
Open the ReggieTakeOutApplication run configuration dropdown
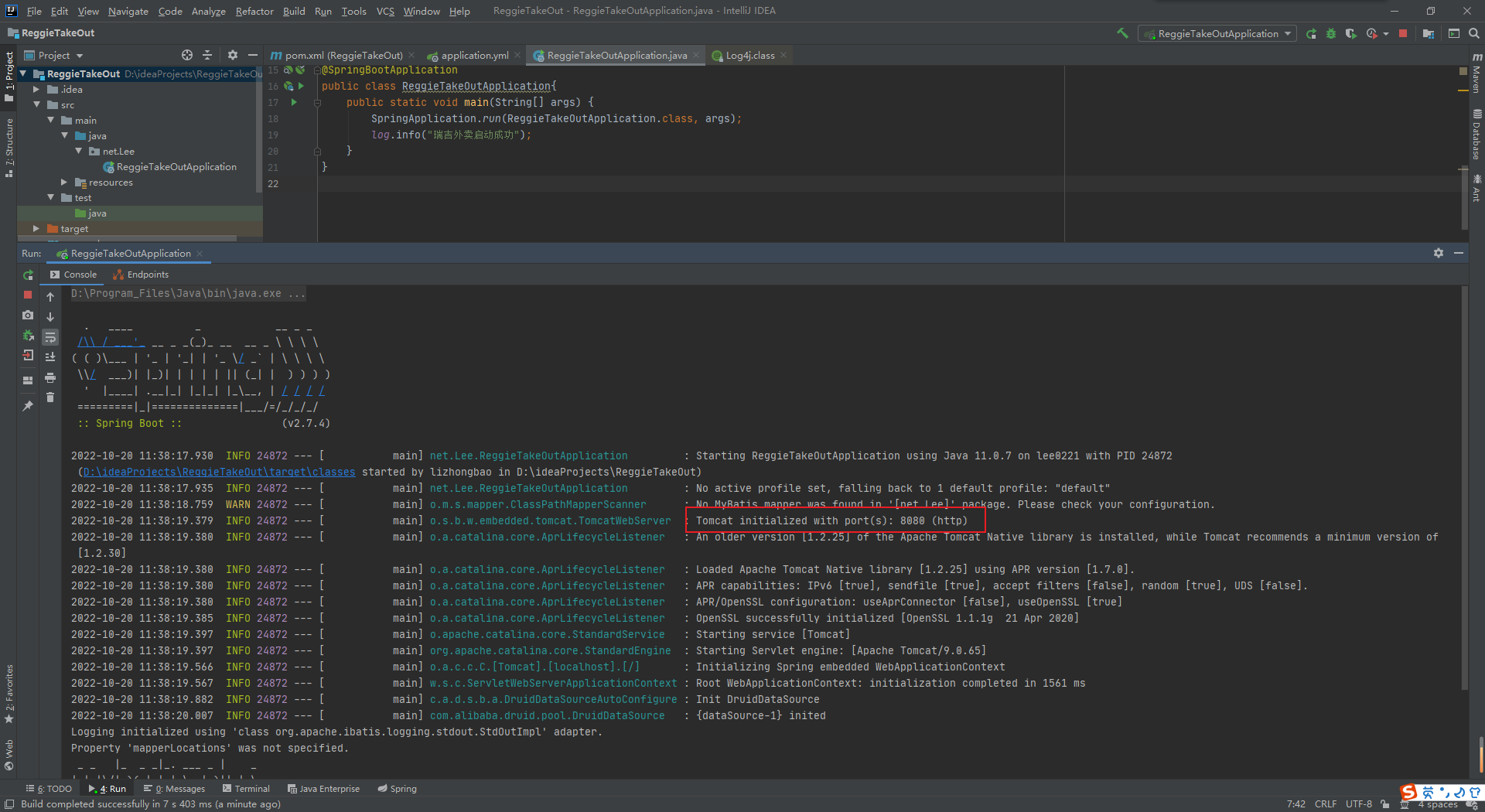(x=1217, y=33)
